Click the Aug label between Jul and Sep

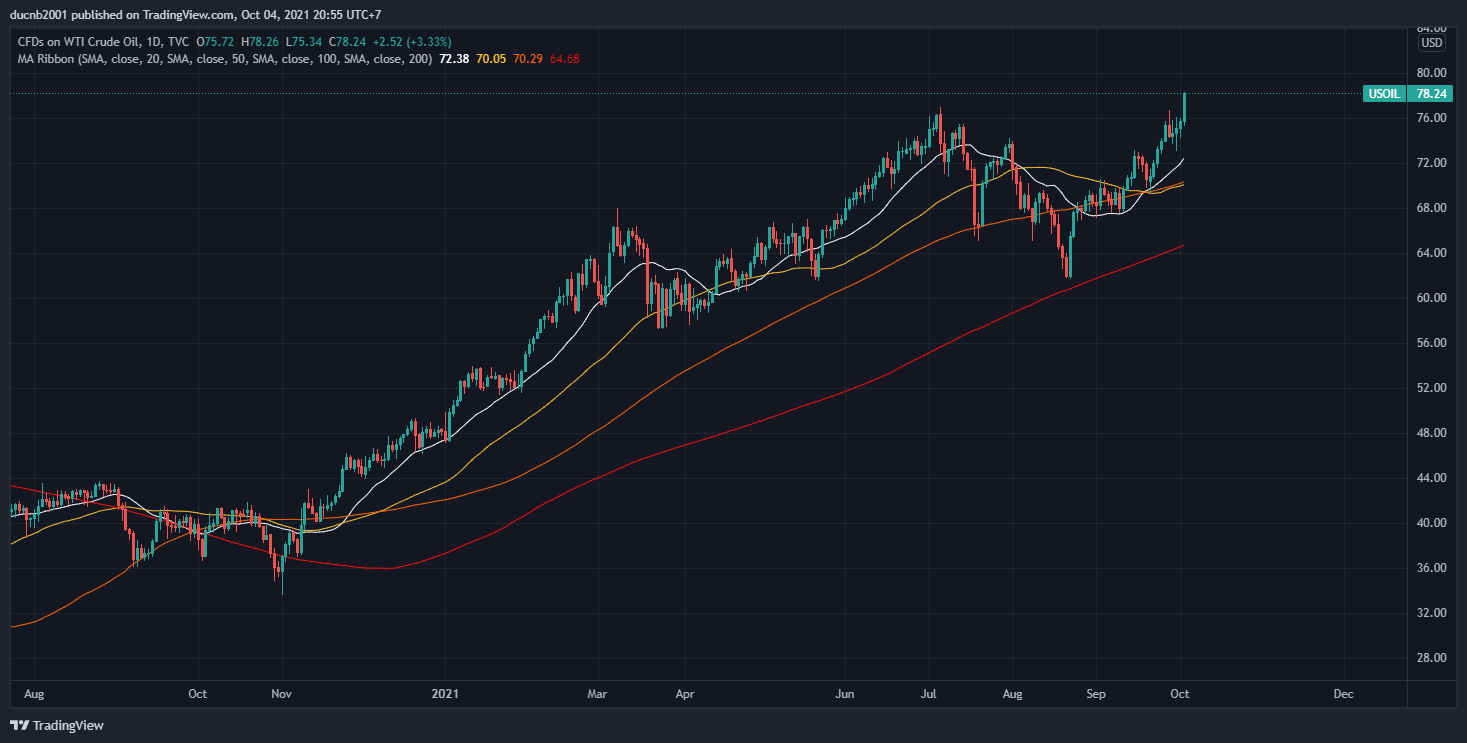pyautogui.click(x=1012, y=693)
